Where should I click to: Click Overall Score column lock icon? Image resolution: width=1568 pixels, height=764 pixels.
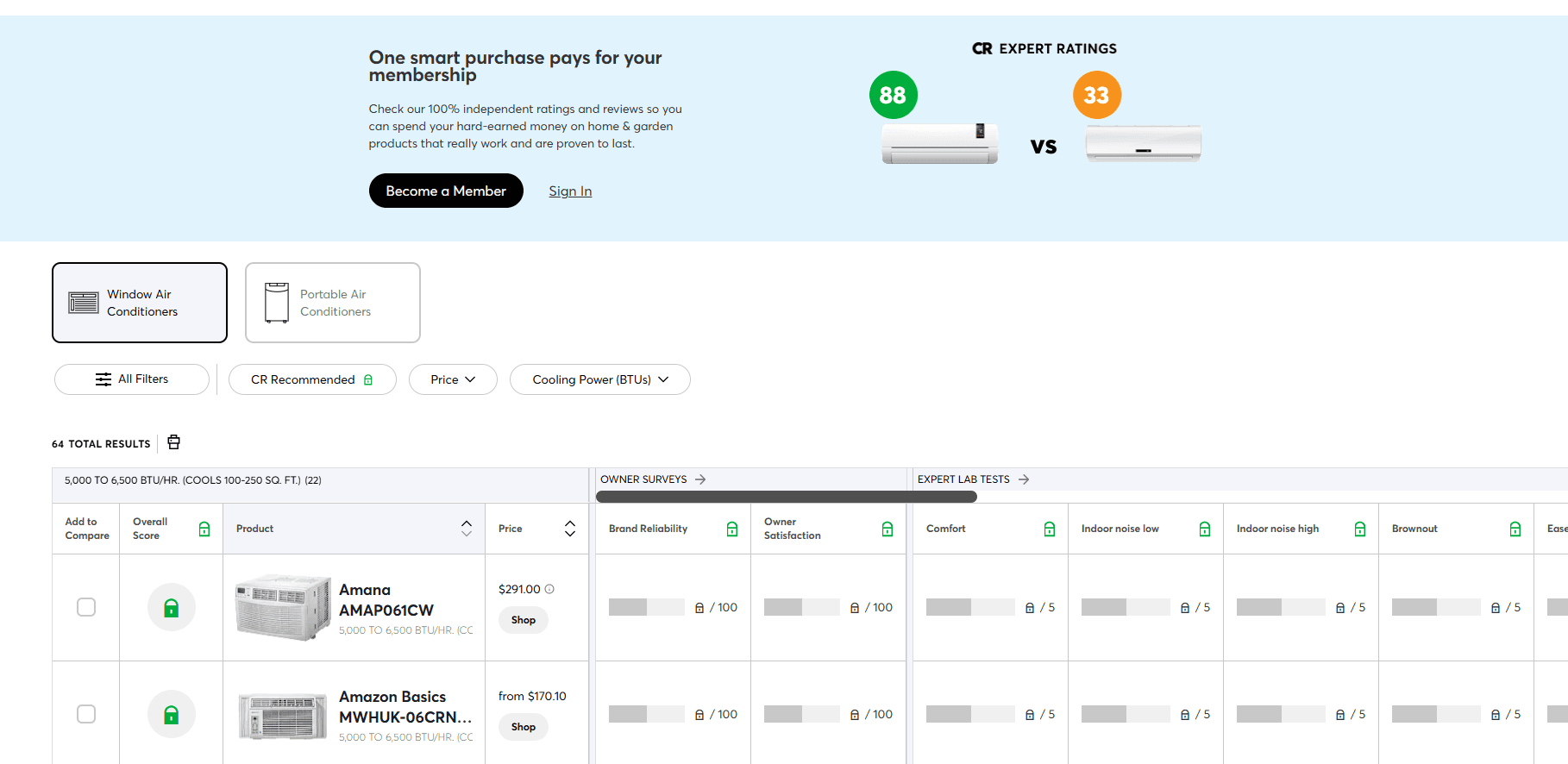(204, 529)
